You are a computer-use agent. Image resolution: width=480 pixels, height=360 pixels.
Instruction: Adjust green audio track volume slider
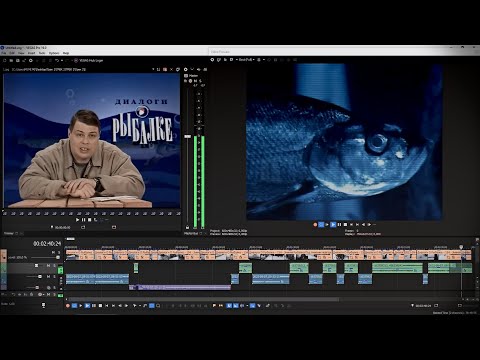click(x=36, y=266)
